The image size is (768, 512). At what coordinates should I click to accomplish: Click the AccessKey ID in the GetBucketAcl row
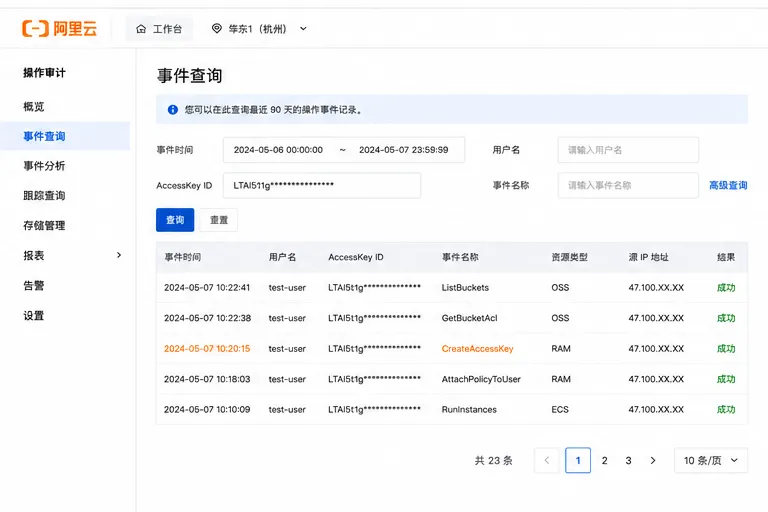(374, 318)
